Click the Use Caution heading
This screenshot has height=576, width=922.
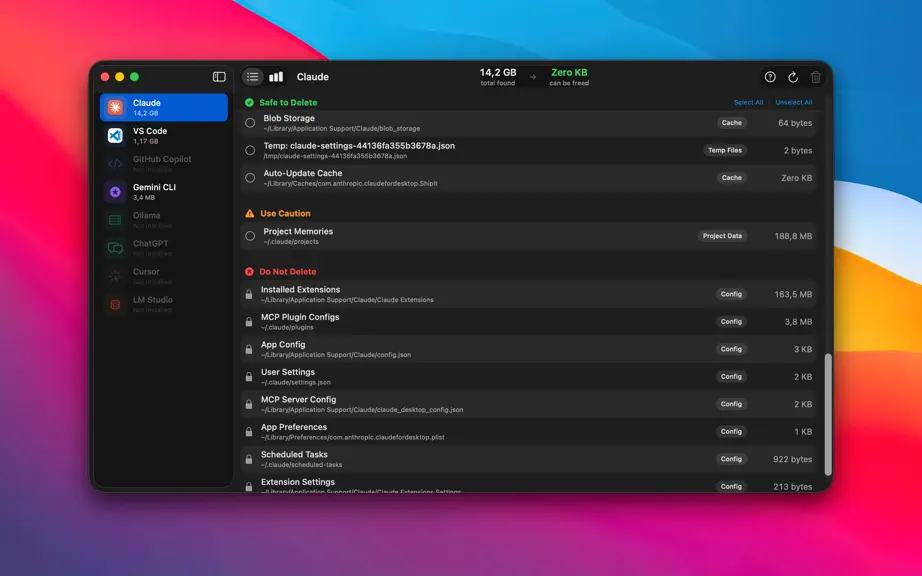(x=285, y=213)
